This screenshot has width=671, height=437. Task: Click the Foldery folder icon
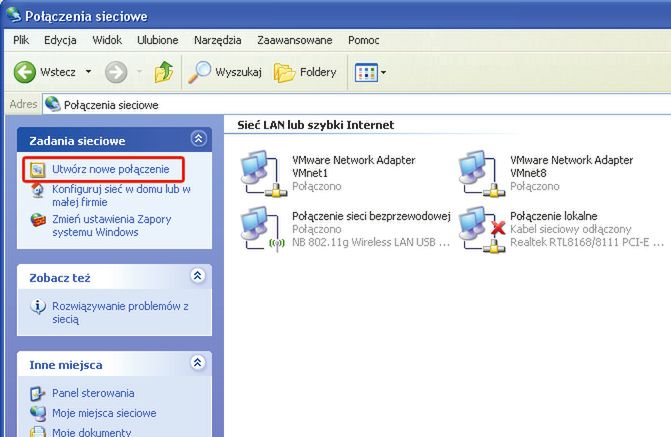285,72
